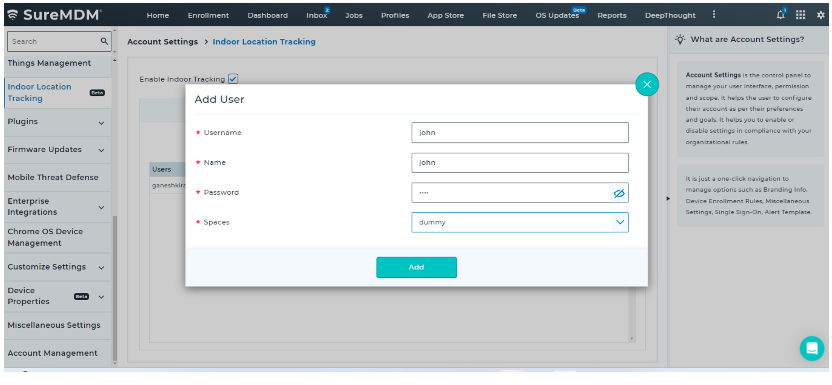Open the chat support bubble
Screen dimensions: 832x385
812,348
